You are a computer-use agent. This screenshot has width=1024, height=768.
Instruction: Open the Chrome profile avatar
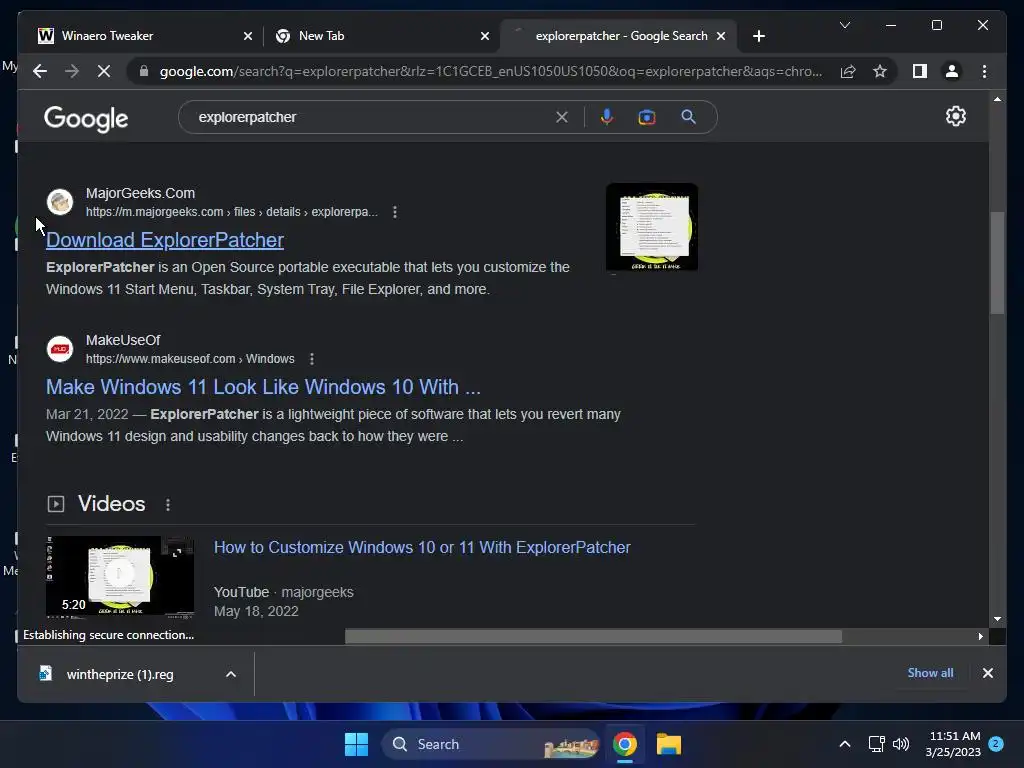click(952, 71)
